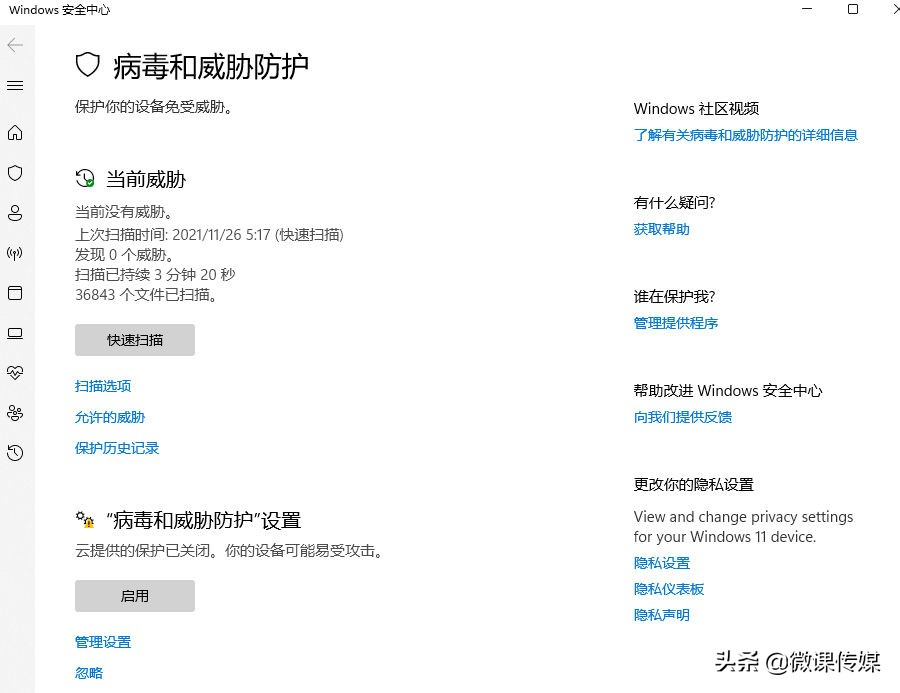Open 扫描选项 link

click(x=103, y=386)
